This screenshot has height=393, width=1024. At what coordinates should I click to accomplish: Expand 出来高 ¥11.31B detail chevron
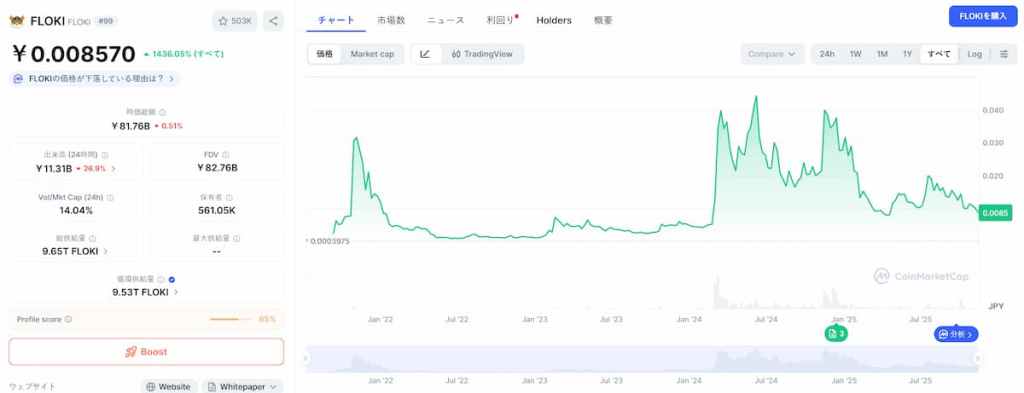pos(113,168)
